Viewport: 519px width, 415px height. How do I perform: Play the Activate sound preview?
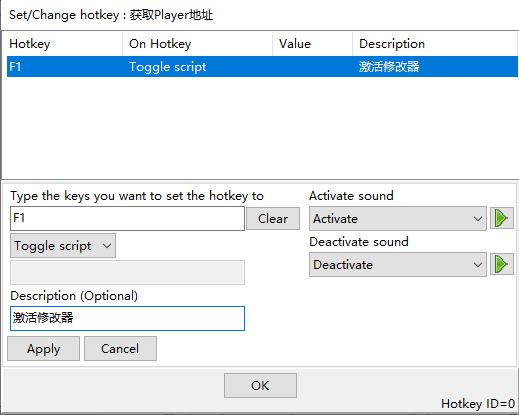[x=502, y=219]
